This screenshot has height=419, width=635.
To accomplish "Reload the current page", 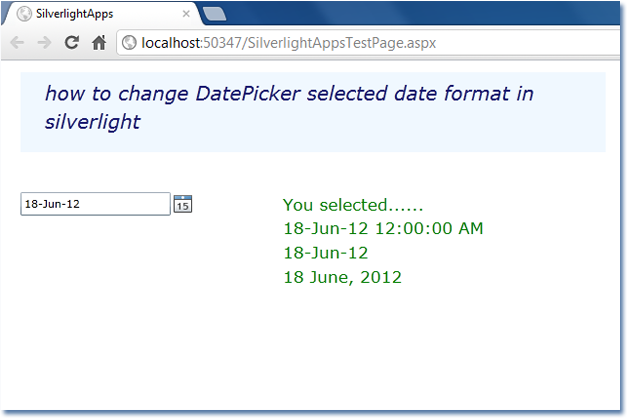I will [x=72, y=42].
